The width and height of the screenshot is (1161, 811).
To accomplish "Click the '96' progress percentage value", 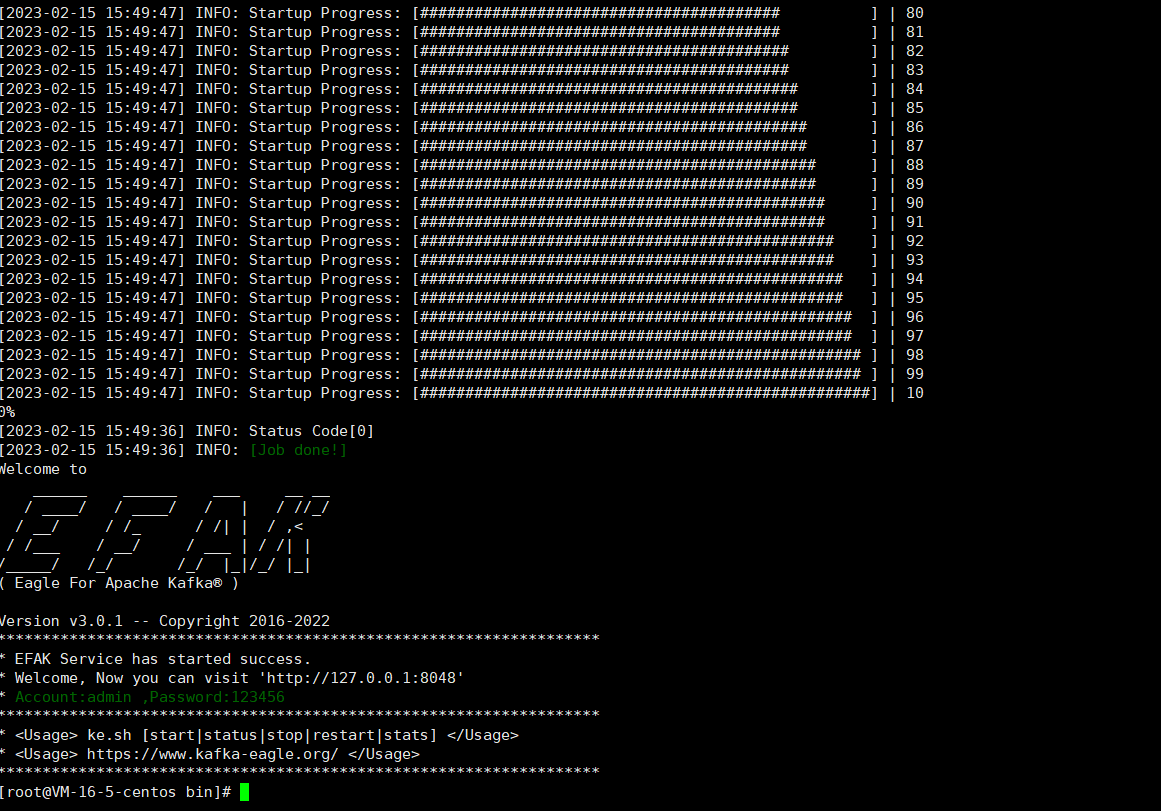I will [914, 317].
